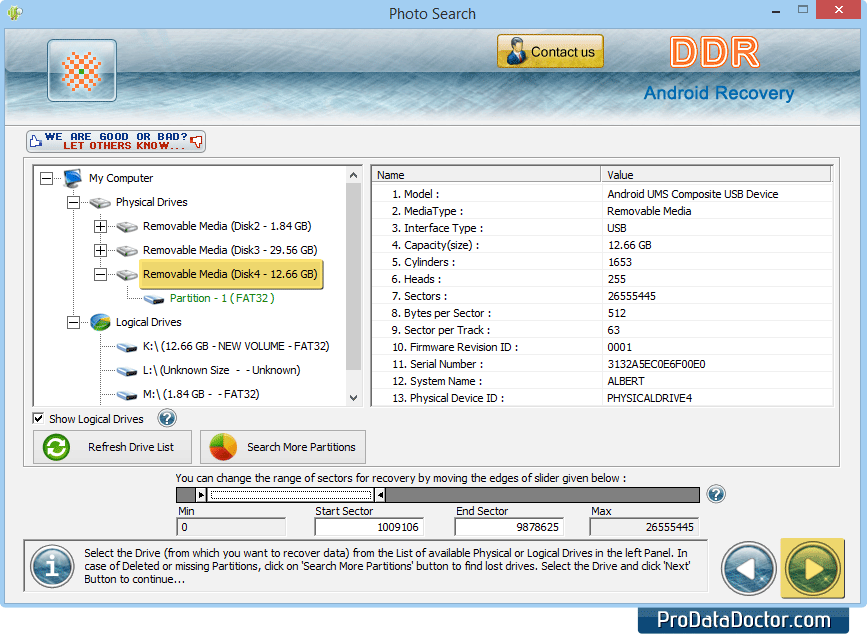Click the Min sector field
Viewport: 867px width, 634px height.
(231, 527)
